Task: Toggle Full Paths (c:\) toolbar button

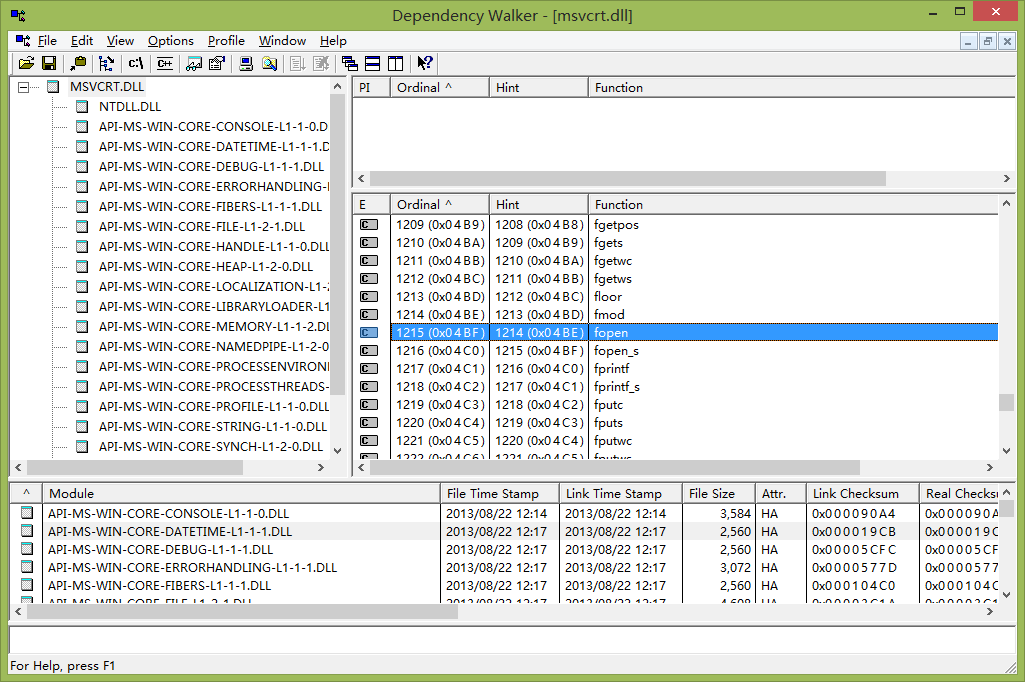Action: 136,63
